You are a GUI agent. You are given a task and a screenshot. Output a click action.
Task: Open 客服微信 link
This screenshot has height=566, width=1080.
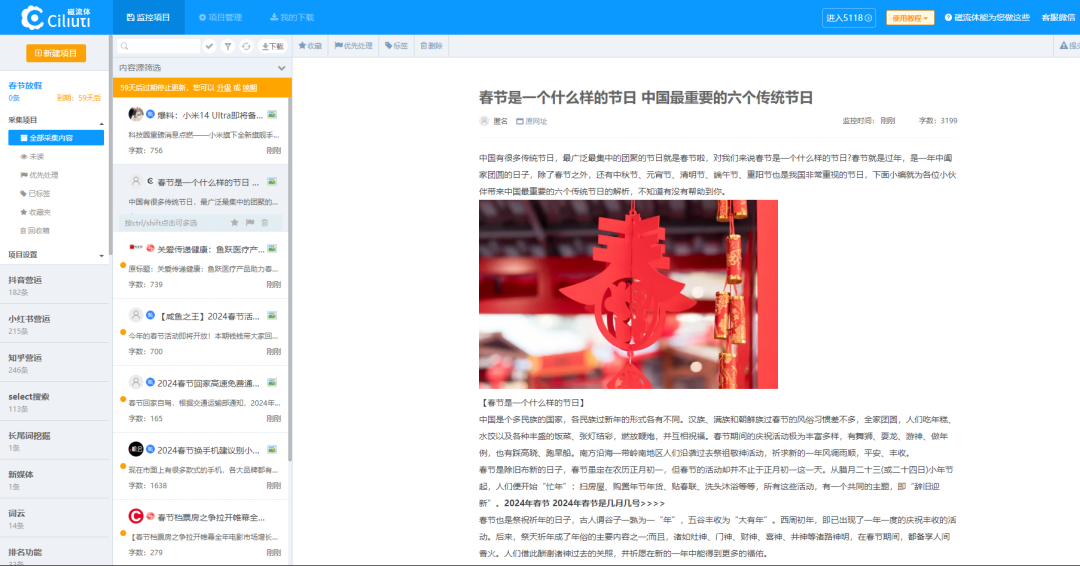(1059, 18)
